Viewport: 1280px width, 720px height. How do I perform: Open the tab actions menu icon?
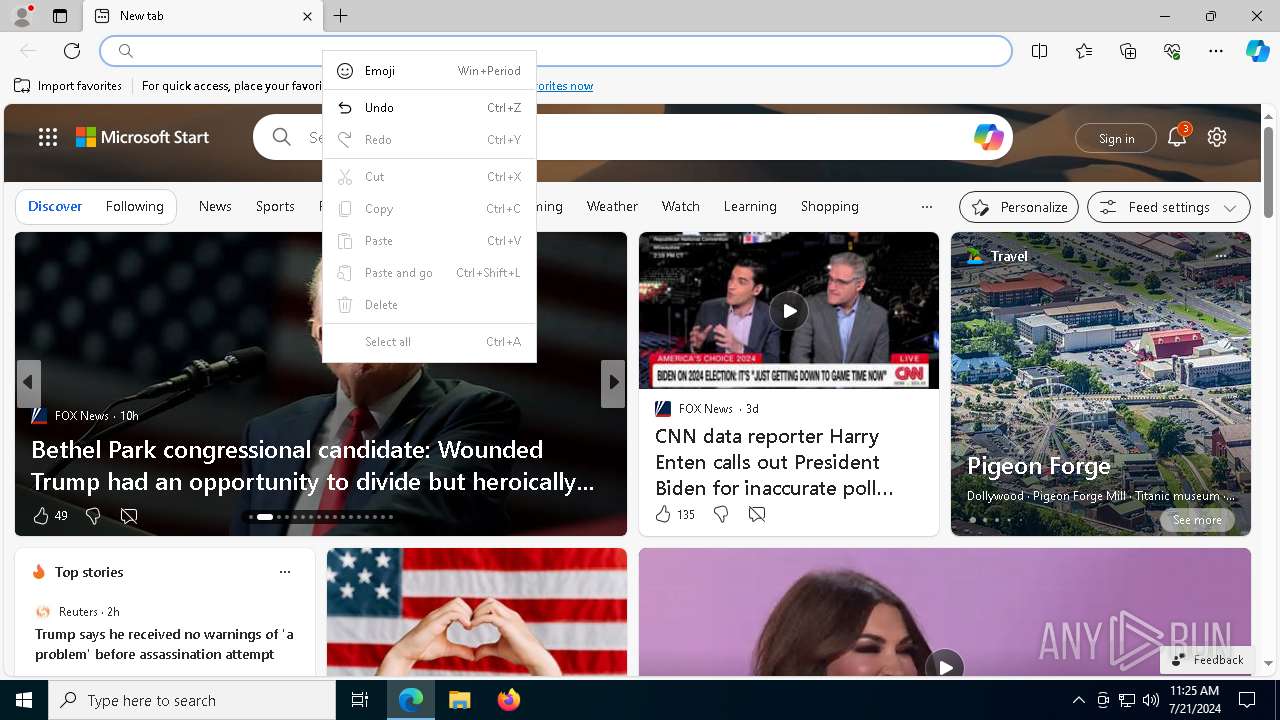click(x=60, y=16)
